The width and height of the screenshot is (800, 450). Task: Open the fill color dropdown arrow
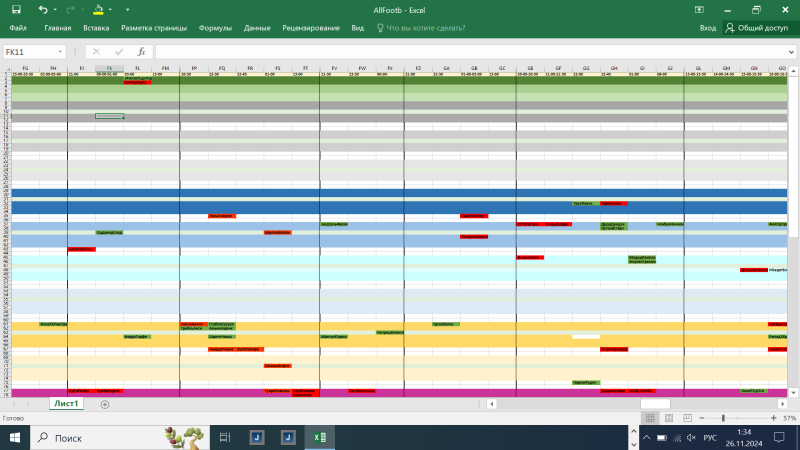110,9
